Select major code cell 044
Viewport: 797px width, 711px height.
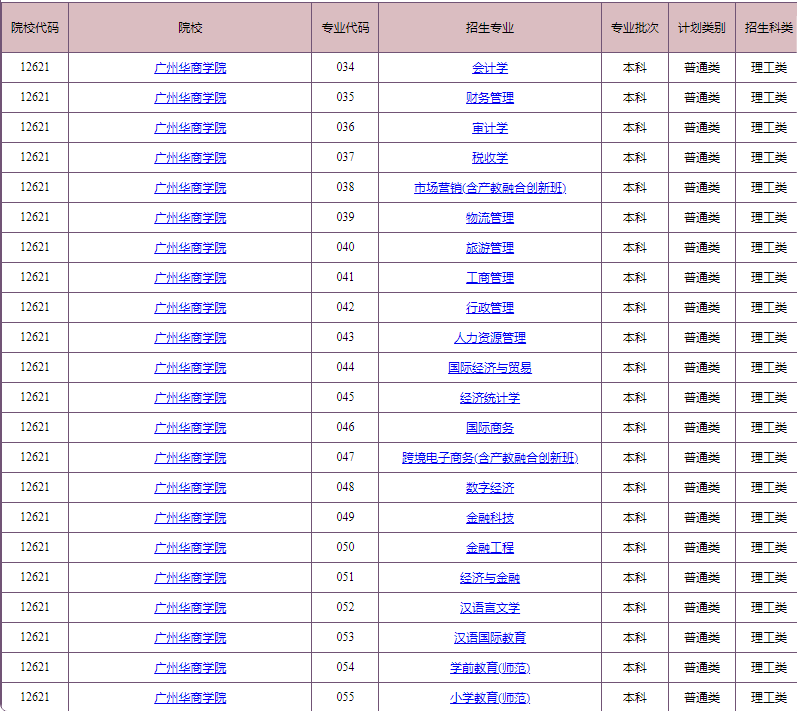click(x=345, y=367)
